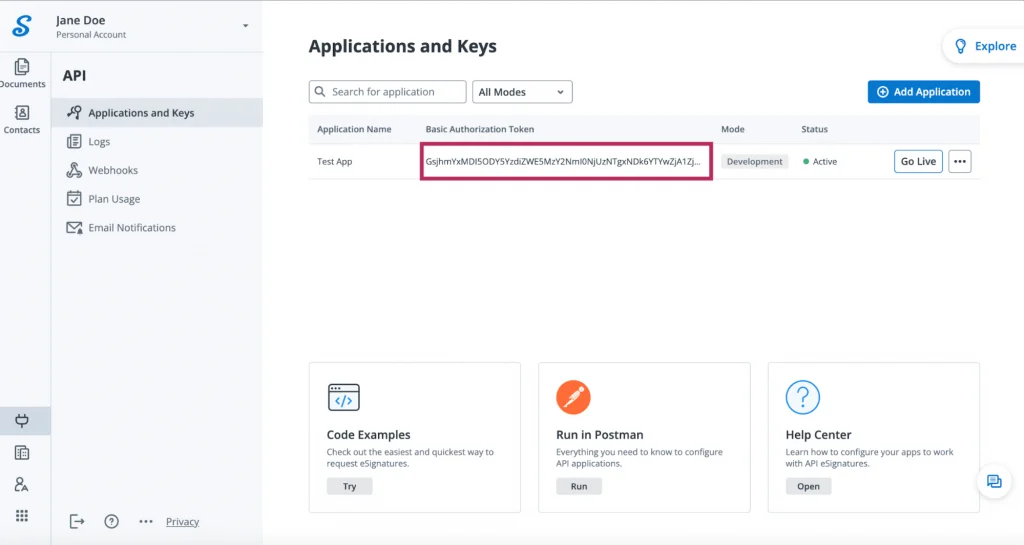Open Webhooks in API menu
The image size is (1024, 545).
(x=112, y=171)
